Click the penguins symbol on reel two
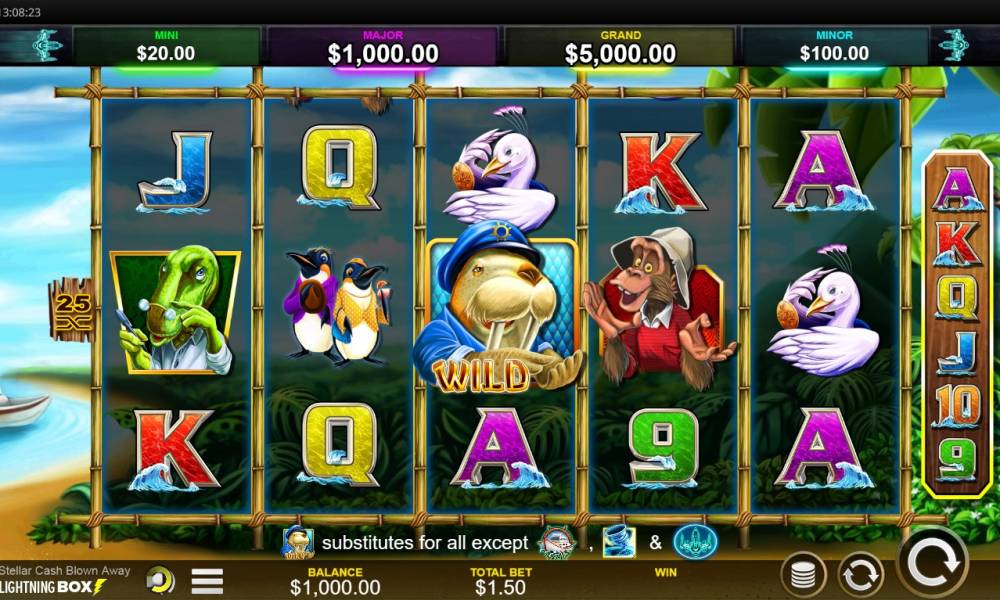Screen dimensions: 1000x600 pyautogui.click(x=336, y=306)
